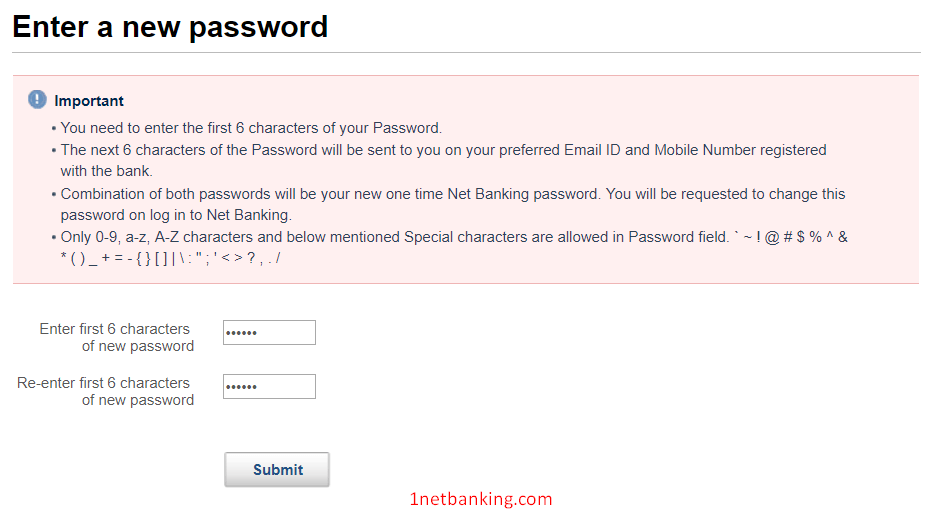
Task: Click the 'Enter a new password' heading
Action: 170,27
